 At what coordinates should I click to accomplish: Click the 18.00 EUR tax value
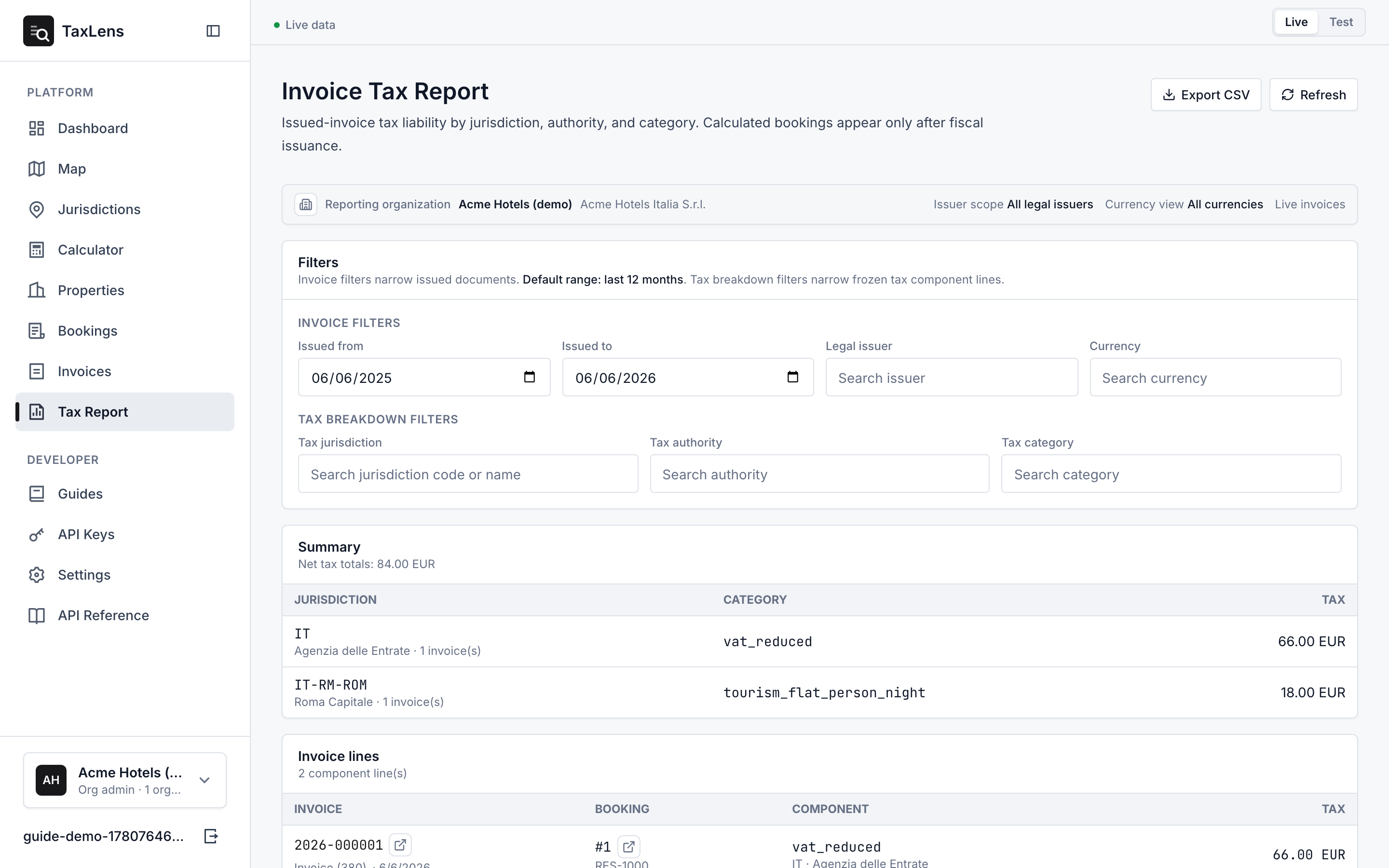pos(1313,692)
